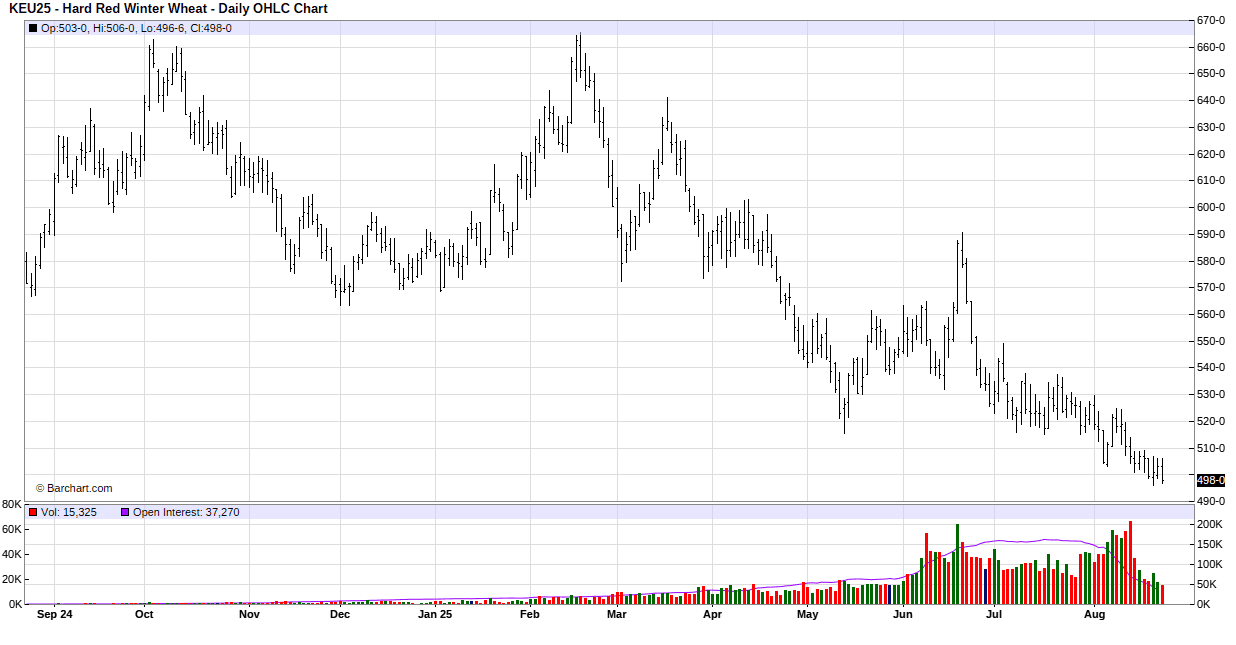Image resolution: width=1236 pixels, height=645 pixels.
Task: Click the 'Open Interest: 37,270' label
Action: [x=186, y=512]
